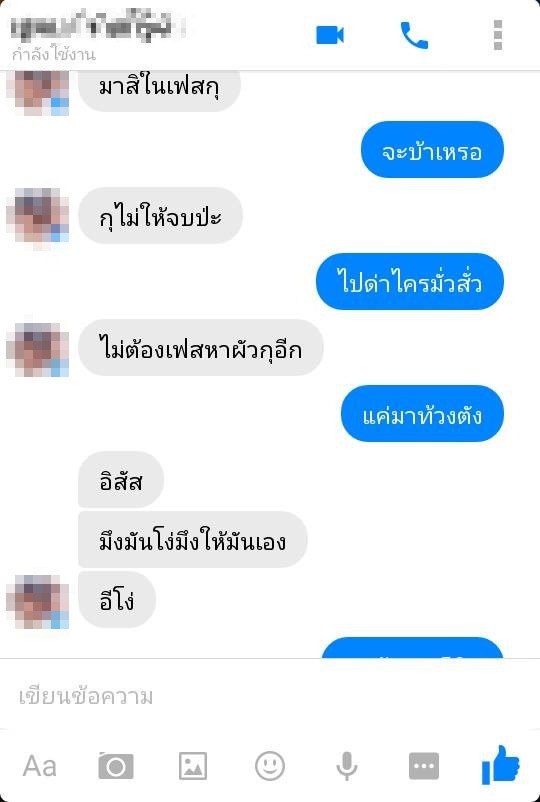Select the blue message จะบ้าเหรอ

432,150
